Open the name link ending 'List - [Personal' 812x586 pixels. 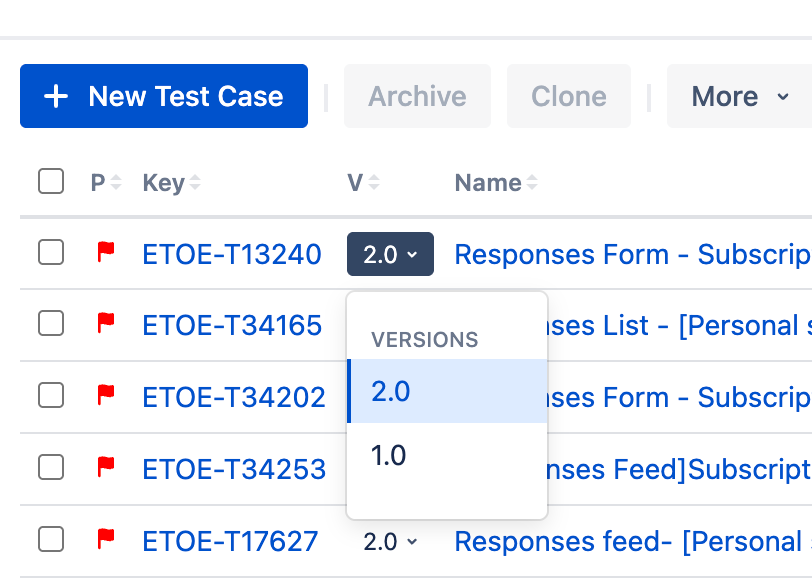tap(680, 326)
